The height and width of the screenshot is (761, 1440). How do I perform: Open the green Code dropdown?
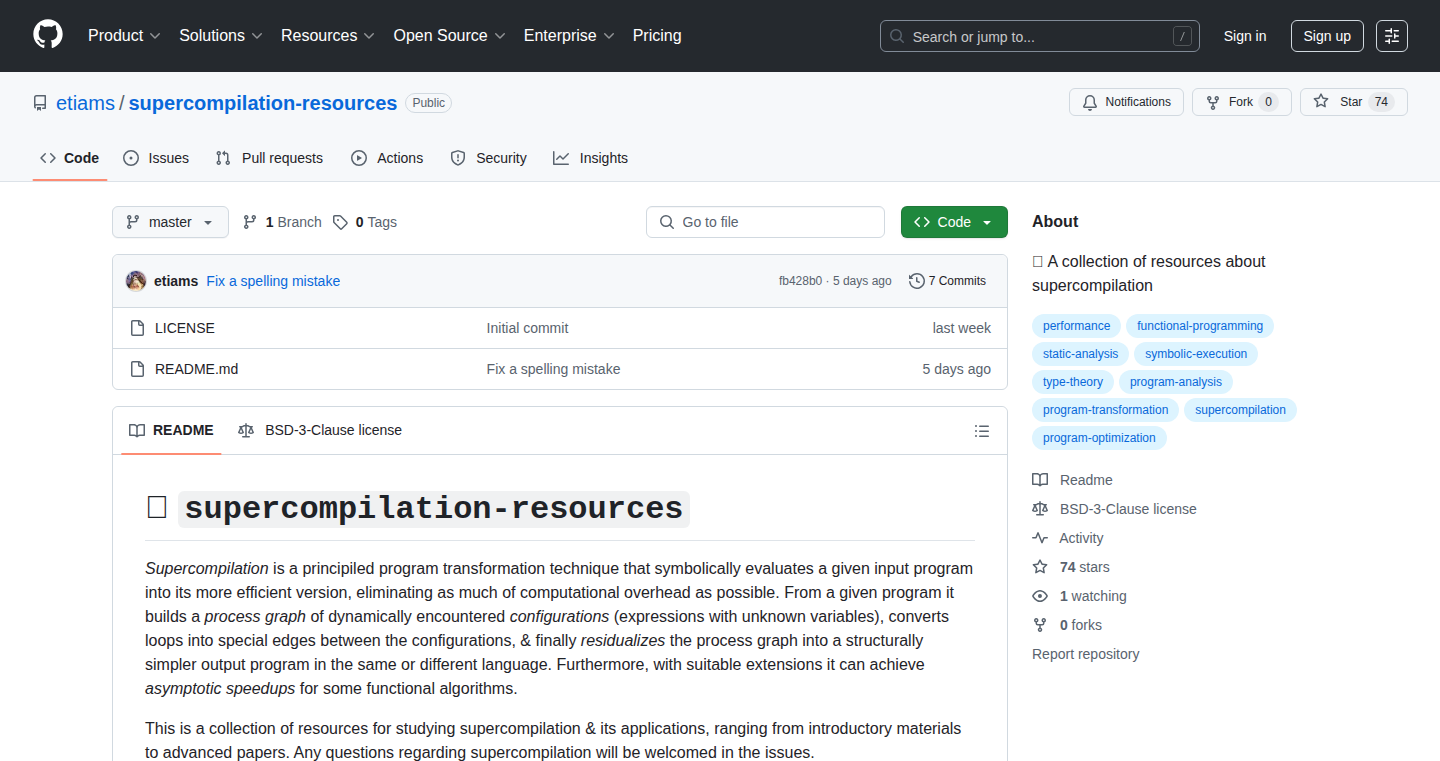(x=954, y=222)
